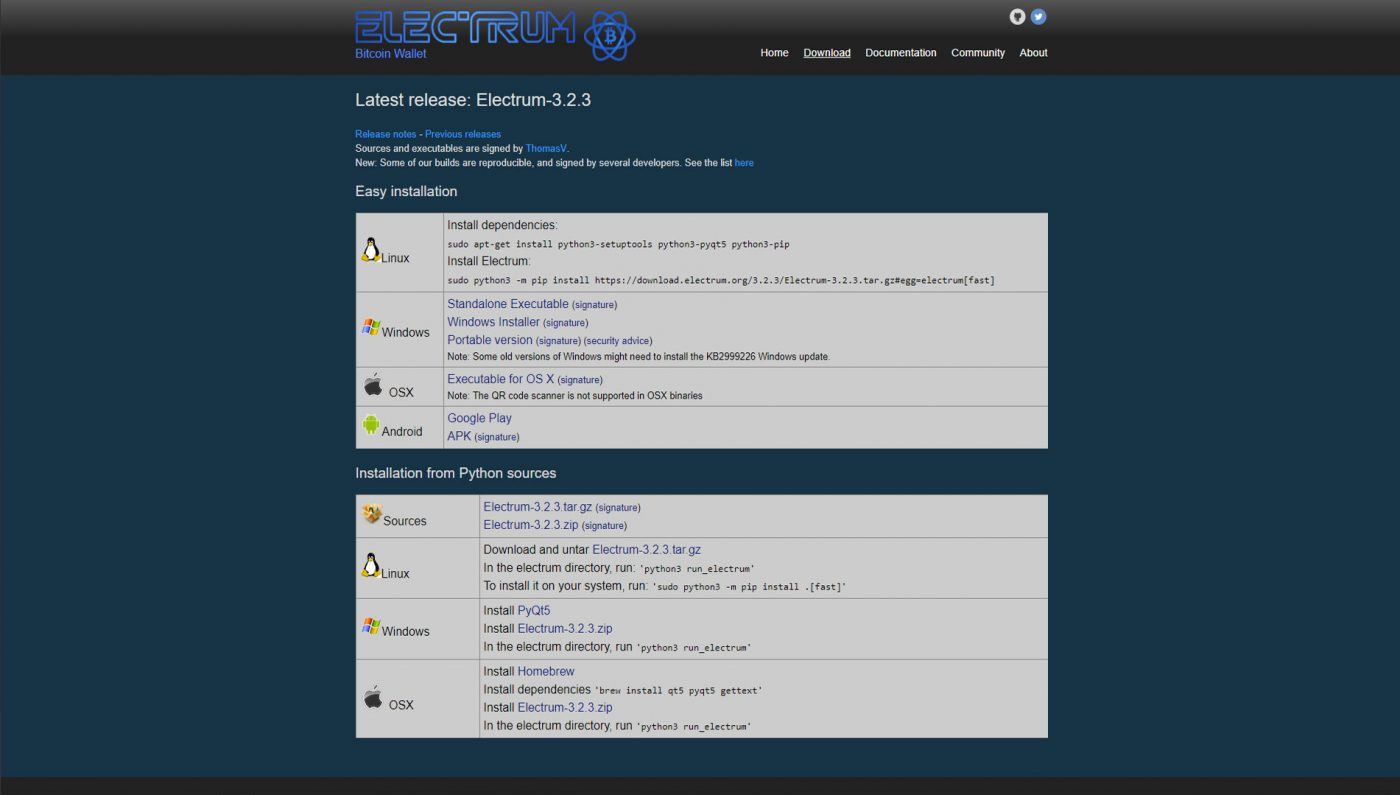Image resolution: width=1400 pixels, height=795 pixels.
Task: Click the Bitcoin Wallet tagline link
Action: pyautogui.click(x=390, y=54)
